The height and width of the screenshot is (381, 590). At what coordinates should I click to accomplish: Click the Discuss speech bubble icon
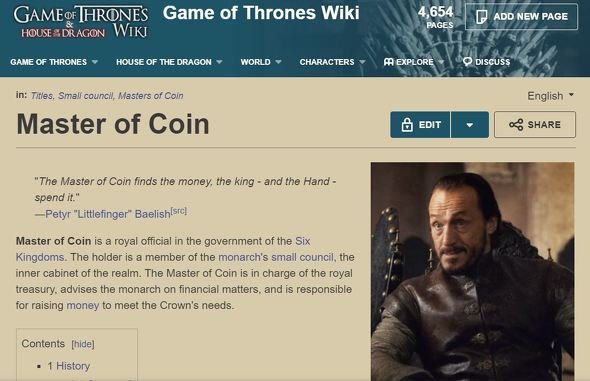467,62
